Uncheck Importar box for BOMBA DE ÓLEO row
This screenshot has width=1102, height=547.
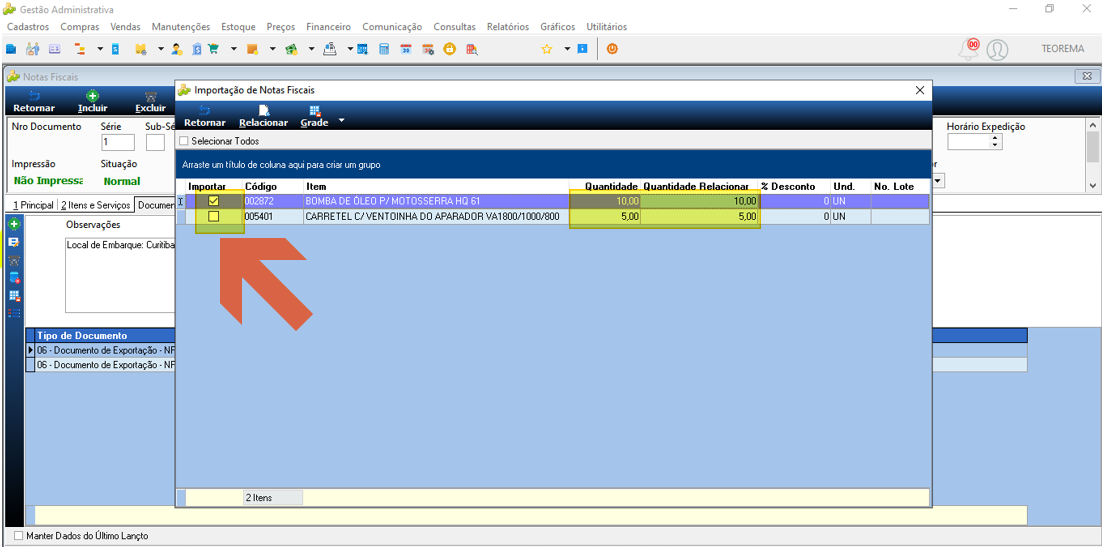point(214,201)
